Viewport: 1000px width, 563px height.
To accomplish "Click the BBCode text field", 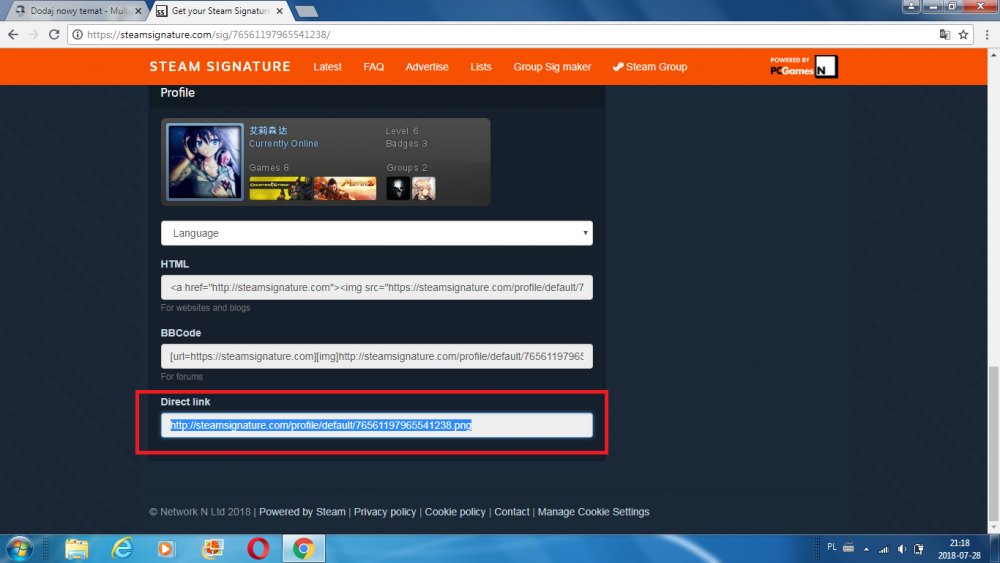I will (376, 357).
